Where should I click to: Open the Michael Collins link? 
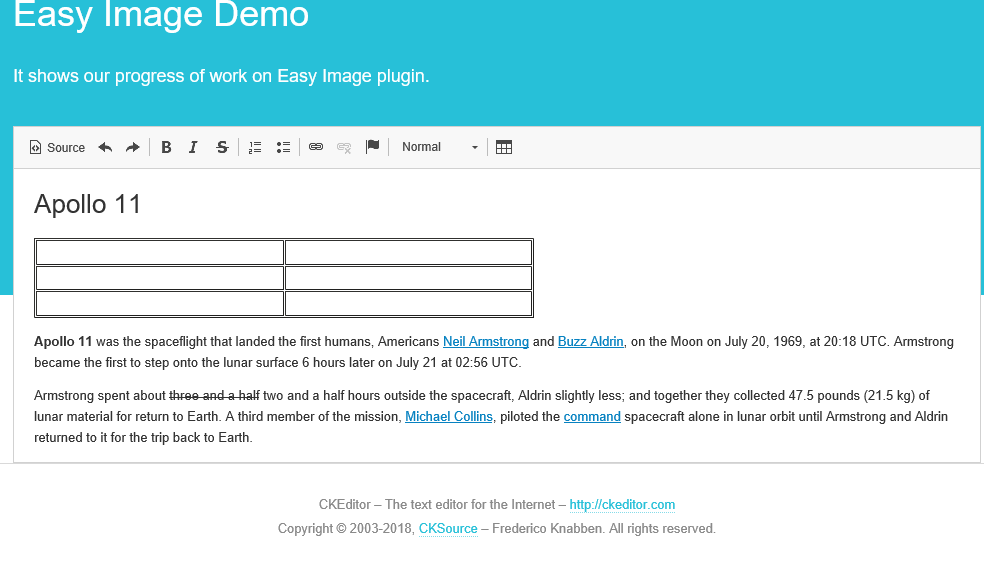pos(449,417)
